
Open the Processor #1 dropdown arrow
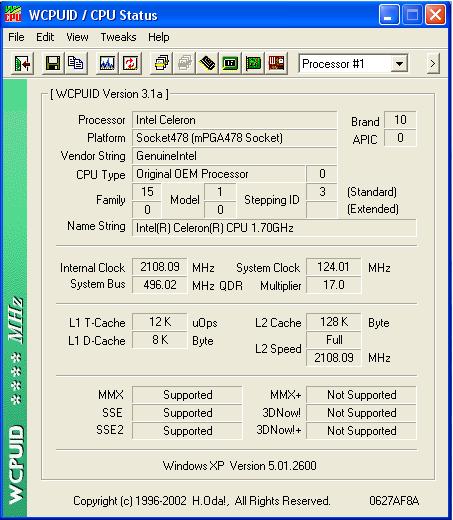coord(399,64)
